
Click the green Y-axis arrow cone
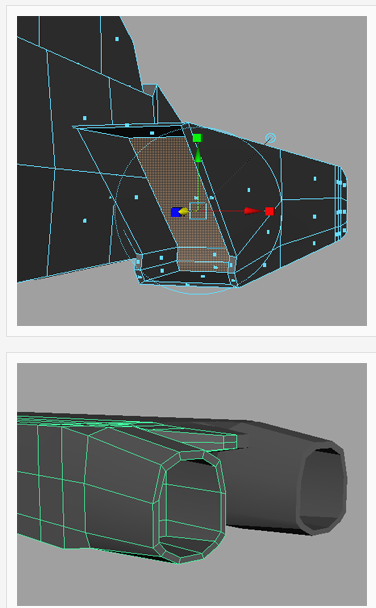pyautogui.click(x=198, y=155)
